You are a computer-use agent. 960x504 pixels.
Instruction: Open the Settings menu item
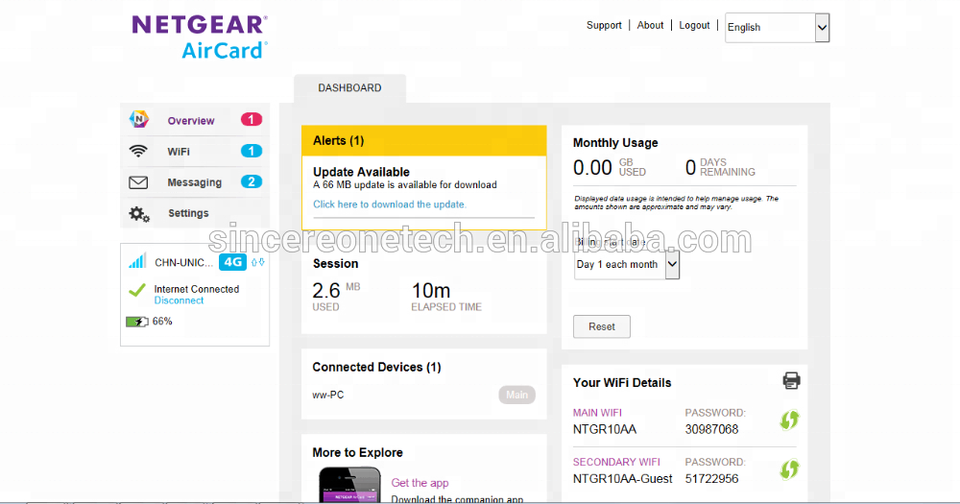195,213
